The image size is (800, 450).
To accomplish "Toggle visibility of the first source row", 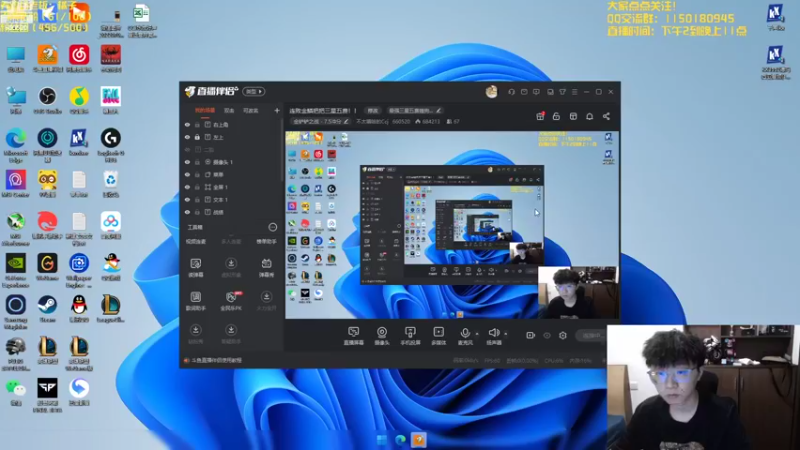I will (x=187, y=124).
